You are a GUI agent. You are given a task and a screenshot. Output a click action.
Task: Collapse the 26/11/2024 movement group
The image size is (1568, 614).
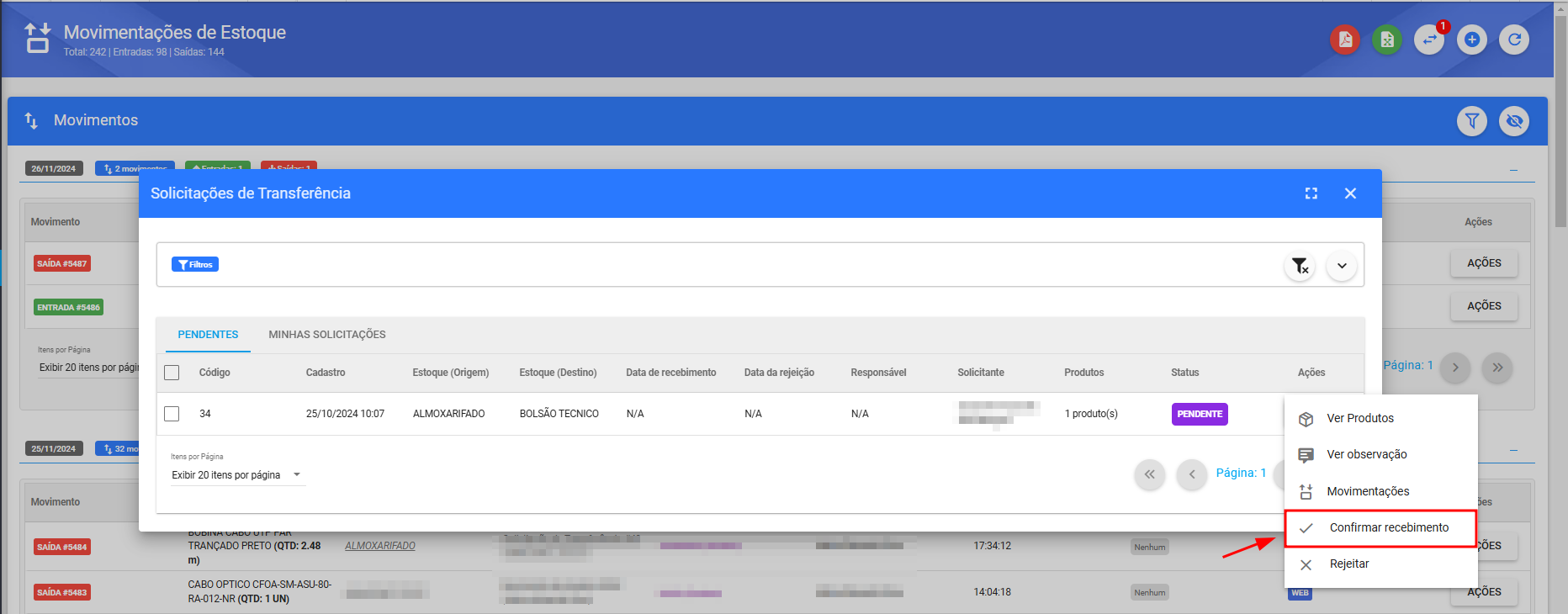point(1513,170)
